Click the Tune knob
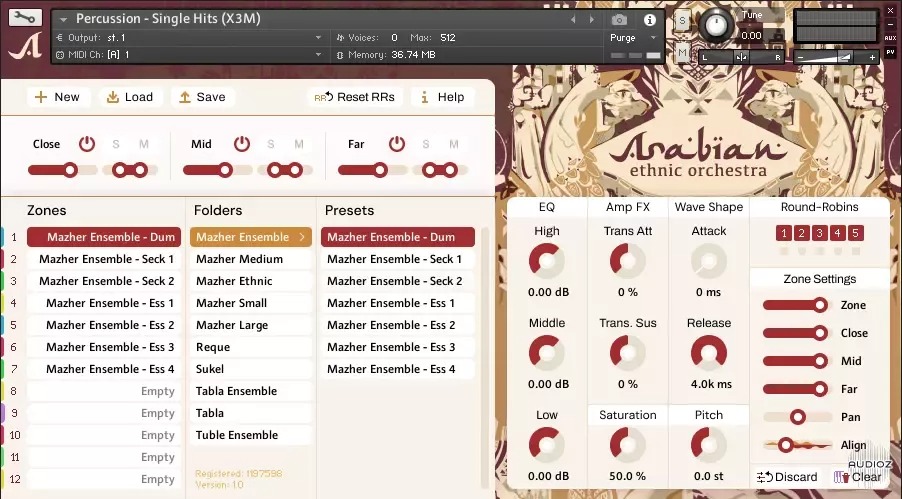 coord(717,26)
